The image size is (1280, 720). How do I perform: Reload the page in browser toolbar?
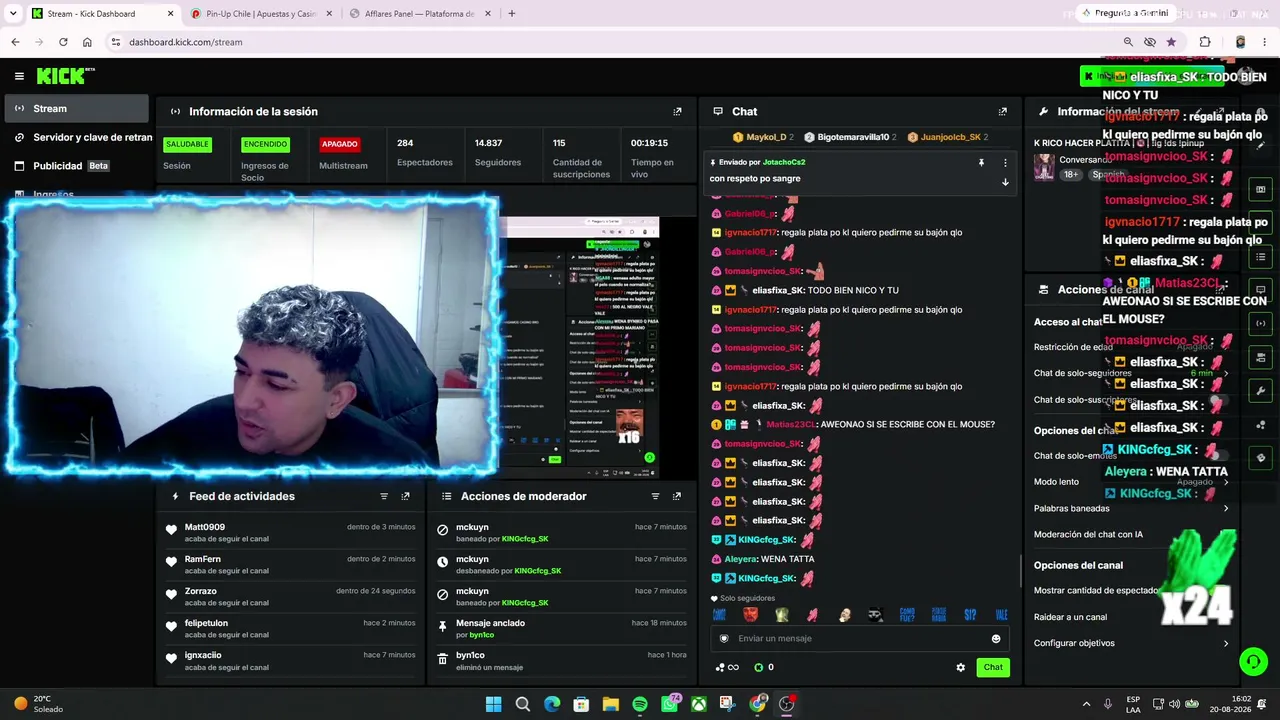pos(63,42)
